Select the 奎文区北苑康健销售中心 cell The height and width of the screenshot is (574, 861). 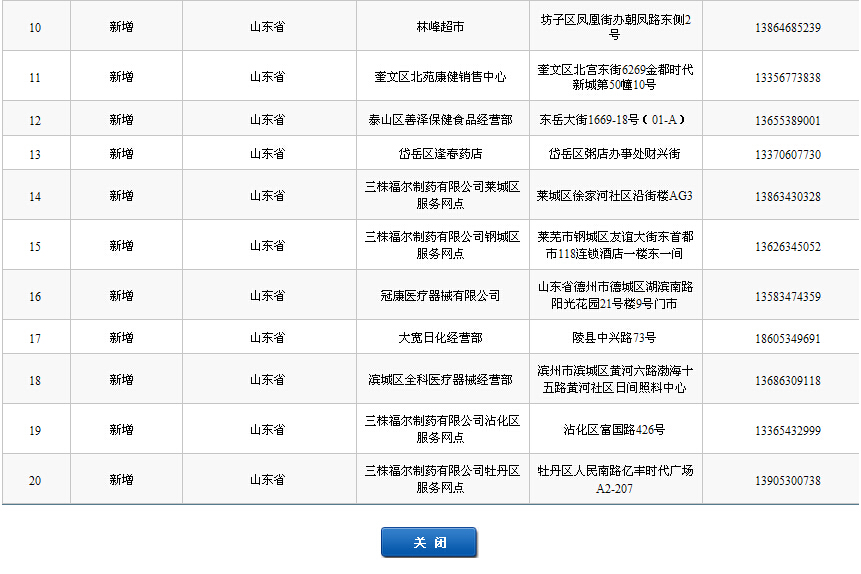pos(441,77)
